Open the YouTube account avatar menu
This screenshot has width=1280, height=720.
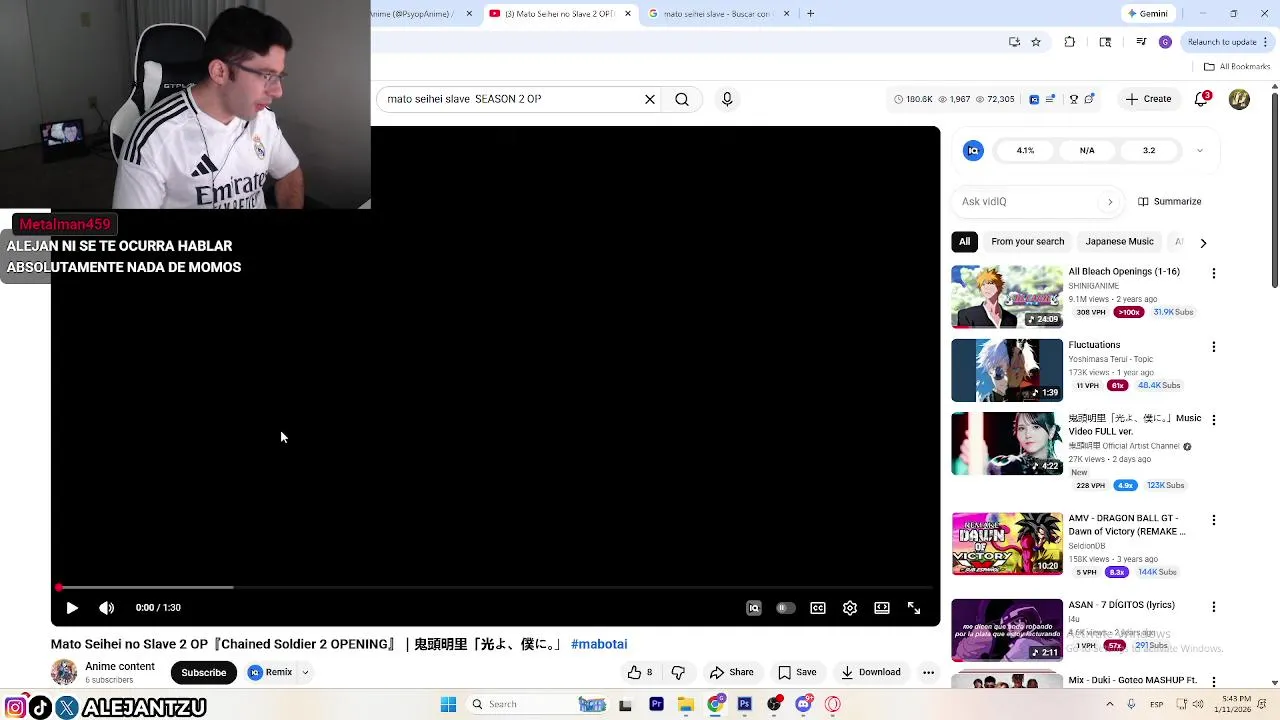[x=1239, y=99]
